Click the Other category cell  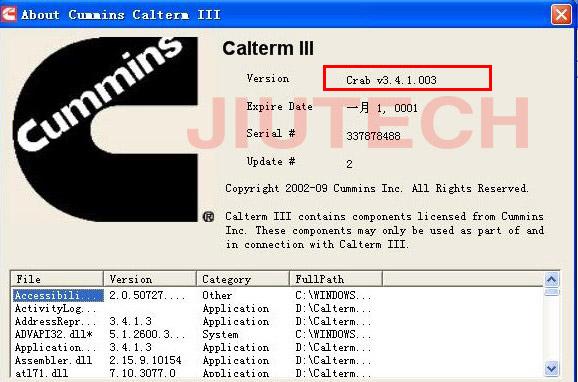coord(217,295)
